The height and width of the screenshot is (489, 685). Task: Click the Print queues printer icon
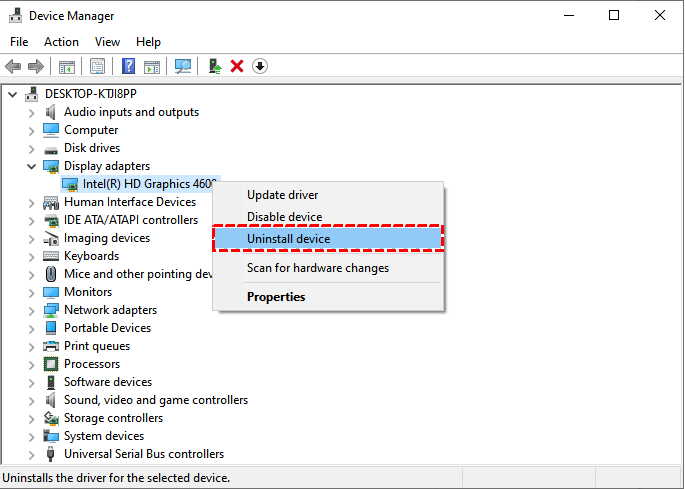pos(51,346)
